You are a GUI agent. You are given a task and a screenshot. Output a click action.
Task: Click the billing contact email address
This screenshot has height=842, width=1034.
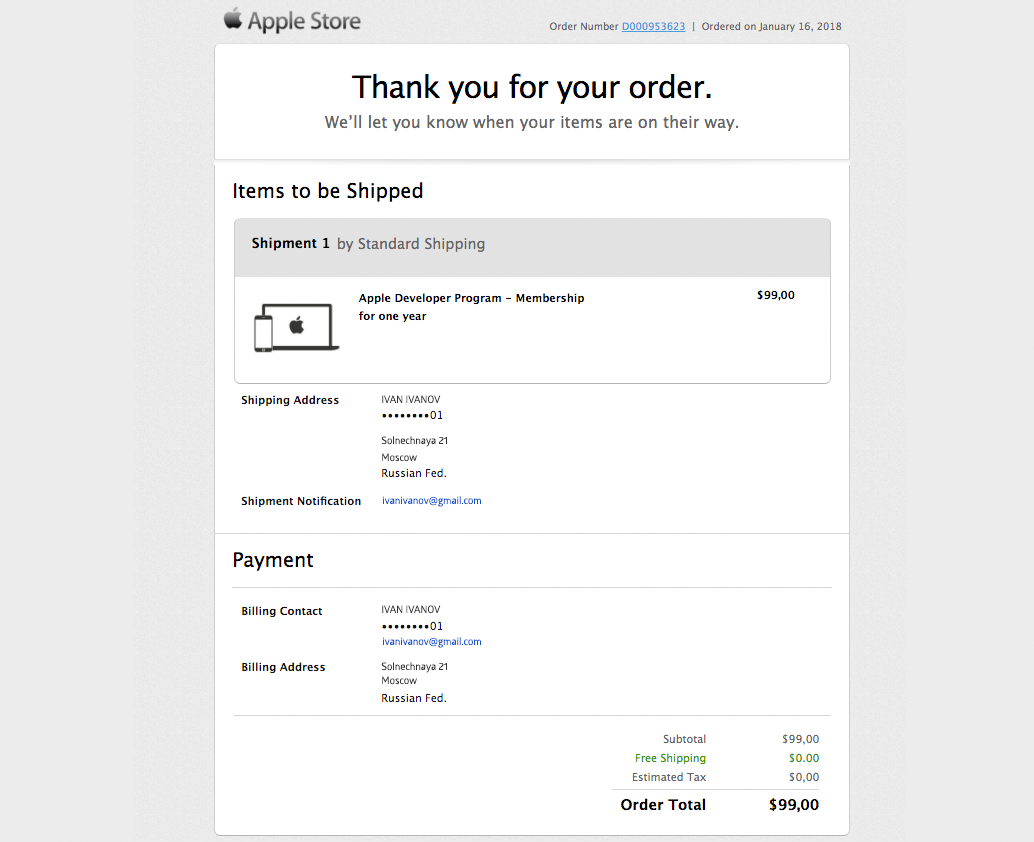coord(431,642)
